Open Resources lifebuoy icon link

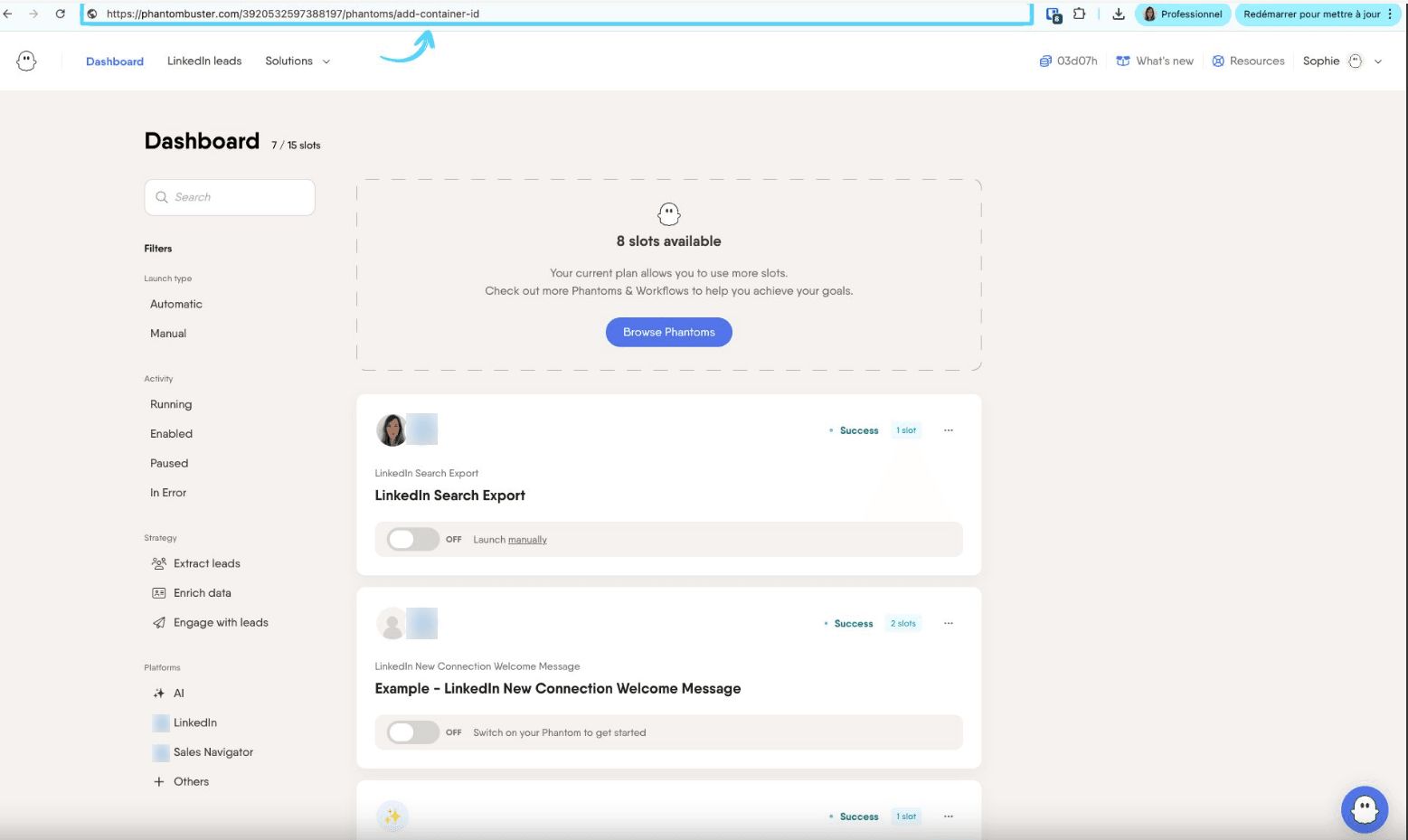1218,61
